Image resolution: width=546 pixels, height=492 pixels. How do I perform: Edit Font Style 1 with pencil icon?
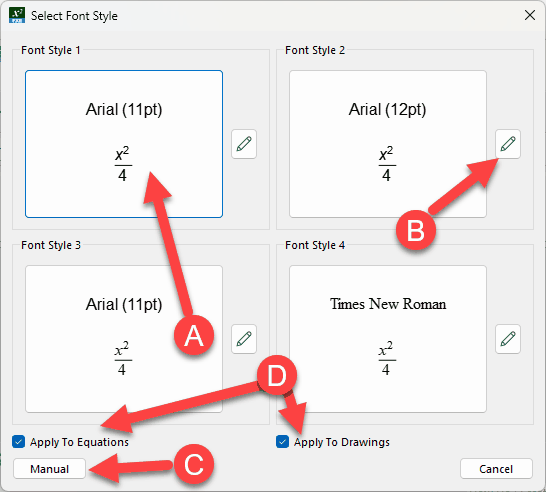(x=244, y=144)
